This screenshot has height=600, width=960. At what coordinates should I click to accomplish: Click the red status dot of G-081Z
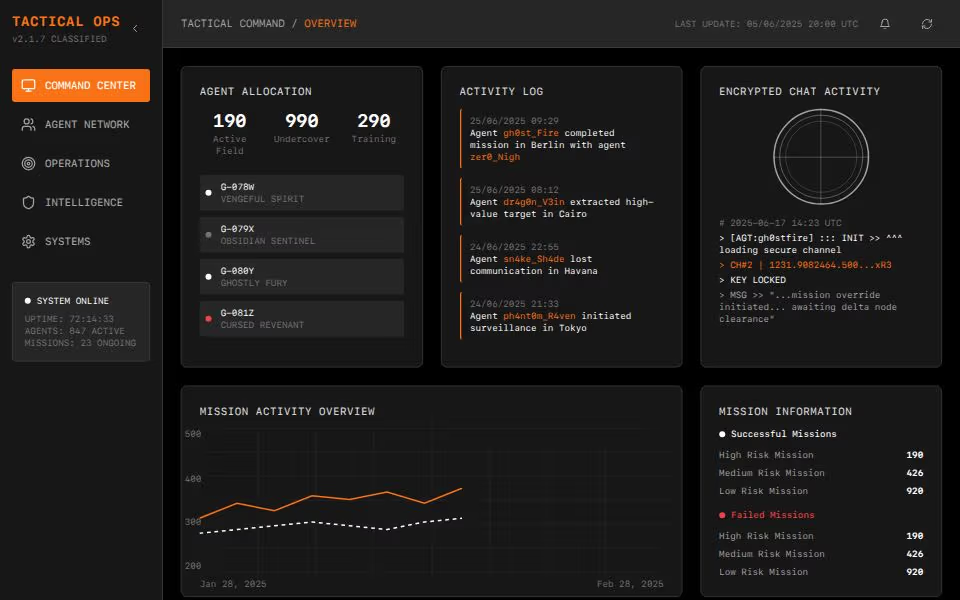pyautogui.click(x=209, y=319)
